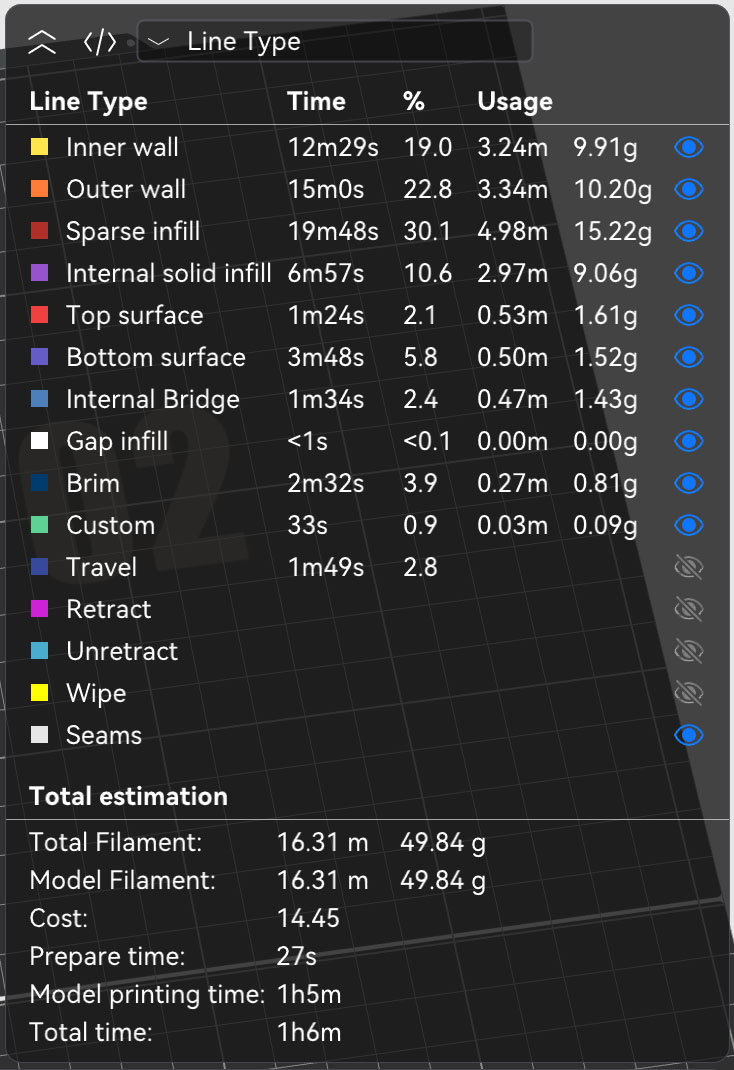
Task: Click the yellow Inner wall color swatch
Action: click(x=40, y=148)
